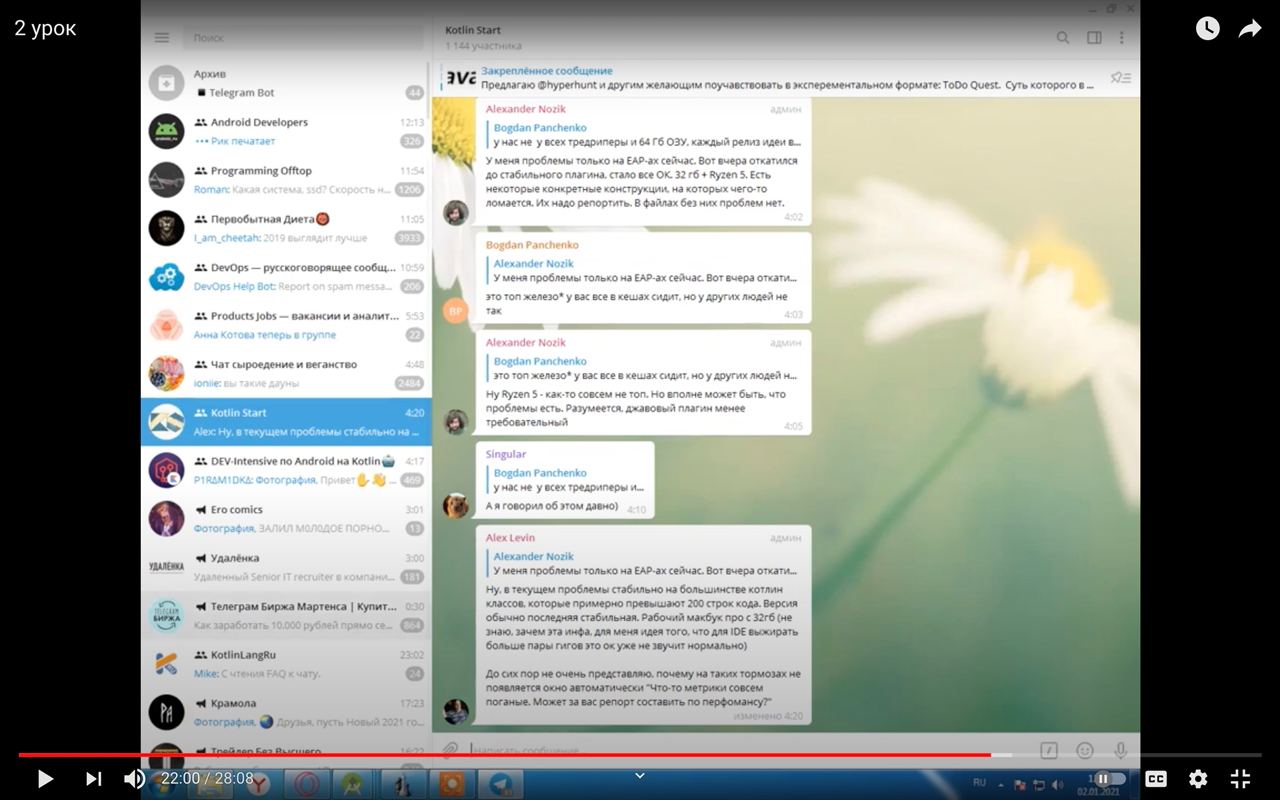Click sender name Bogdan Panchenko at 4:03
The height and width of the screenshot is (800, 1280).
tap(532, 244)
